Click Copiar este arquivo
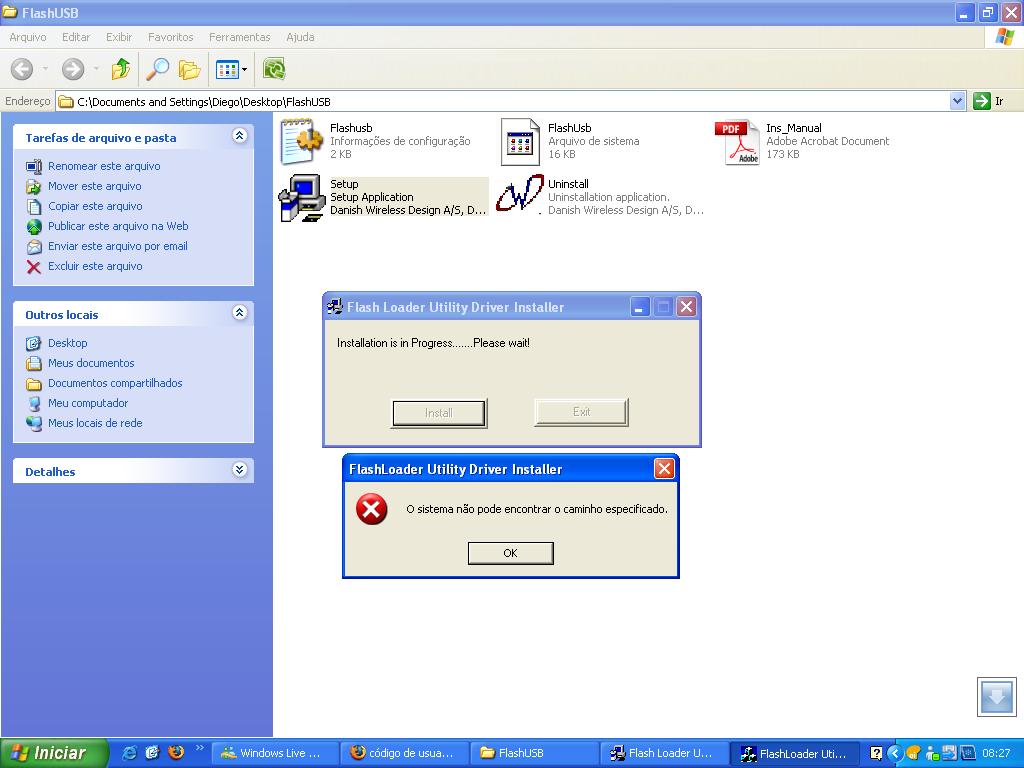The image size is (1024, 768). [95, 206]
